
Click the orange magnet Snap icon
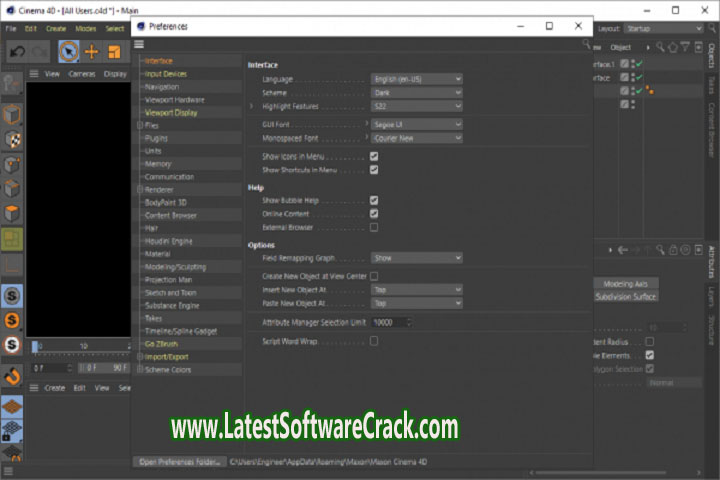(x=12, y=377)
